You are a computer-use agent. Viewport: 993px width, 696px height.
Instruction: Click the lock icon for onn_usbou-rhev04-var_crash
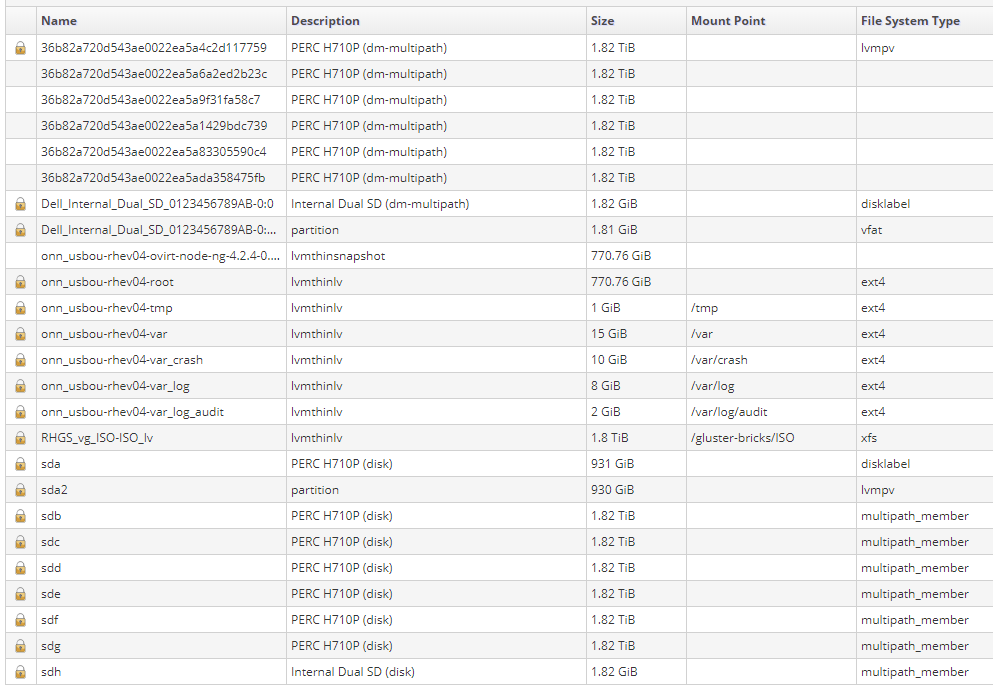point(20,360)
